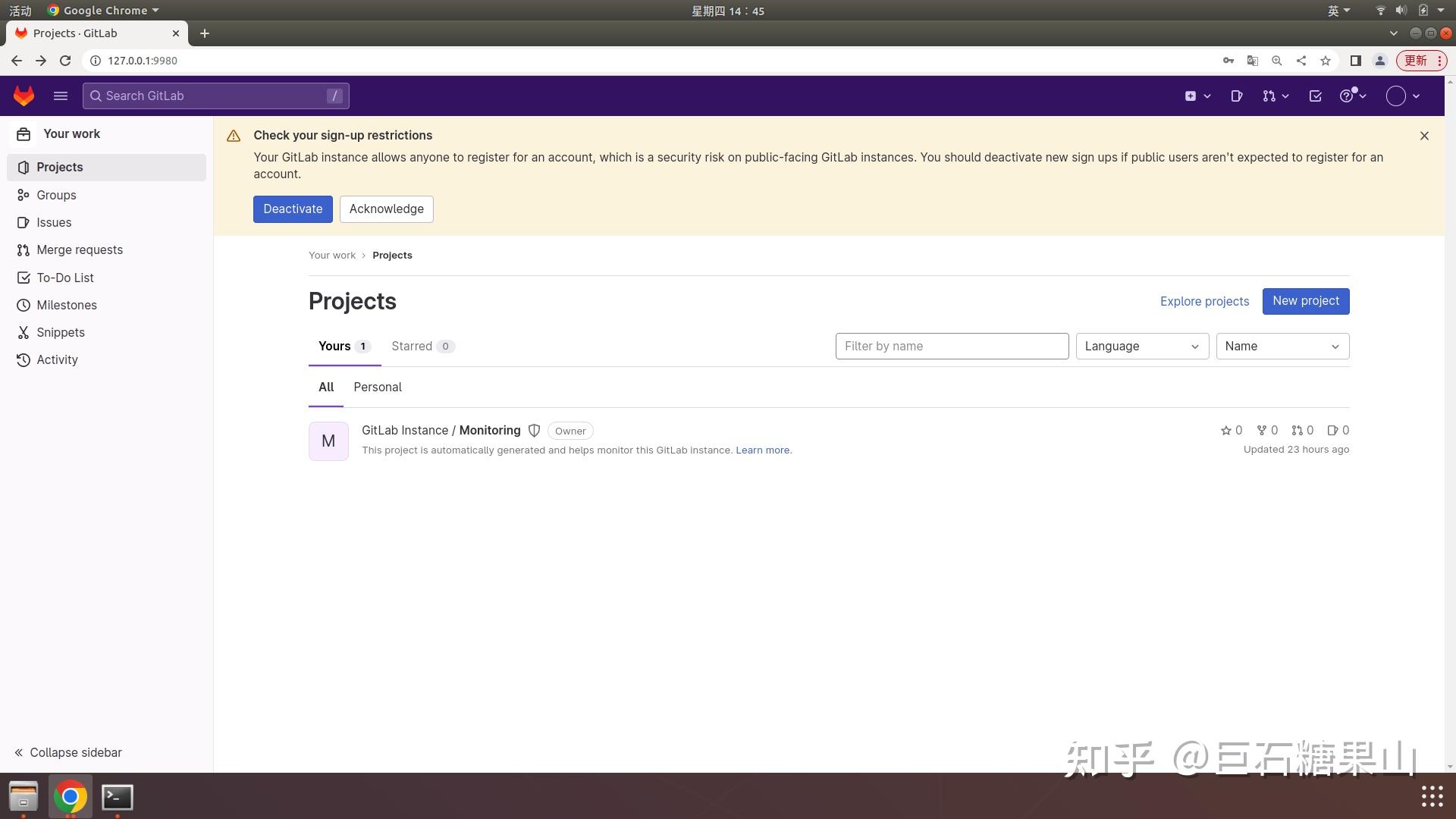The width and height of the screenshot is (1456, 819).
Task: Open the Explore projects link
Action: pos(1204,301)
